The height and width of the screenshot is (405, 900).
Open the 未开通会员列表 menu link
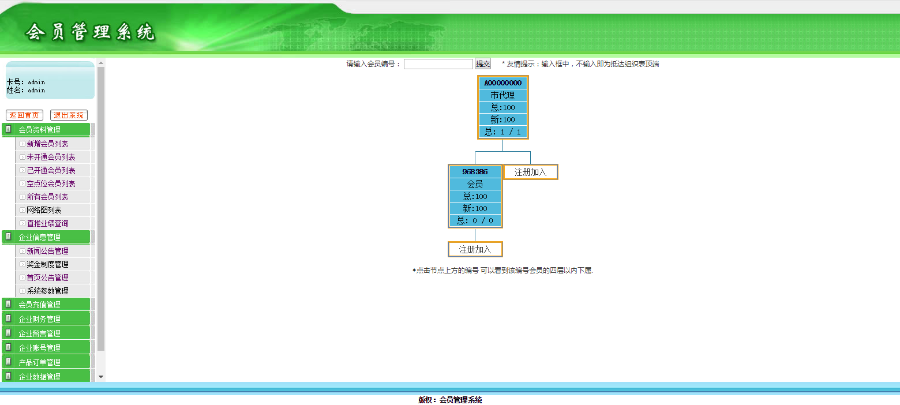pos(51,157)
